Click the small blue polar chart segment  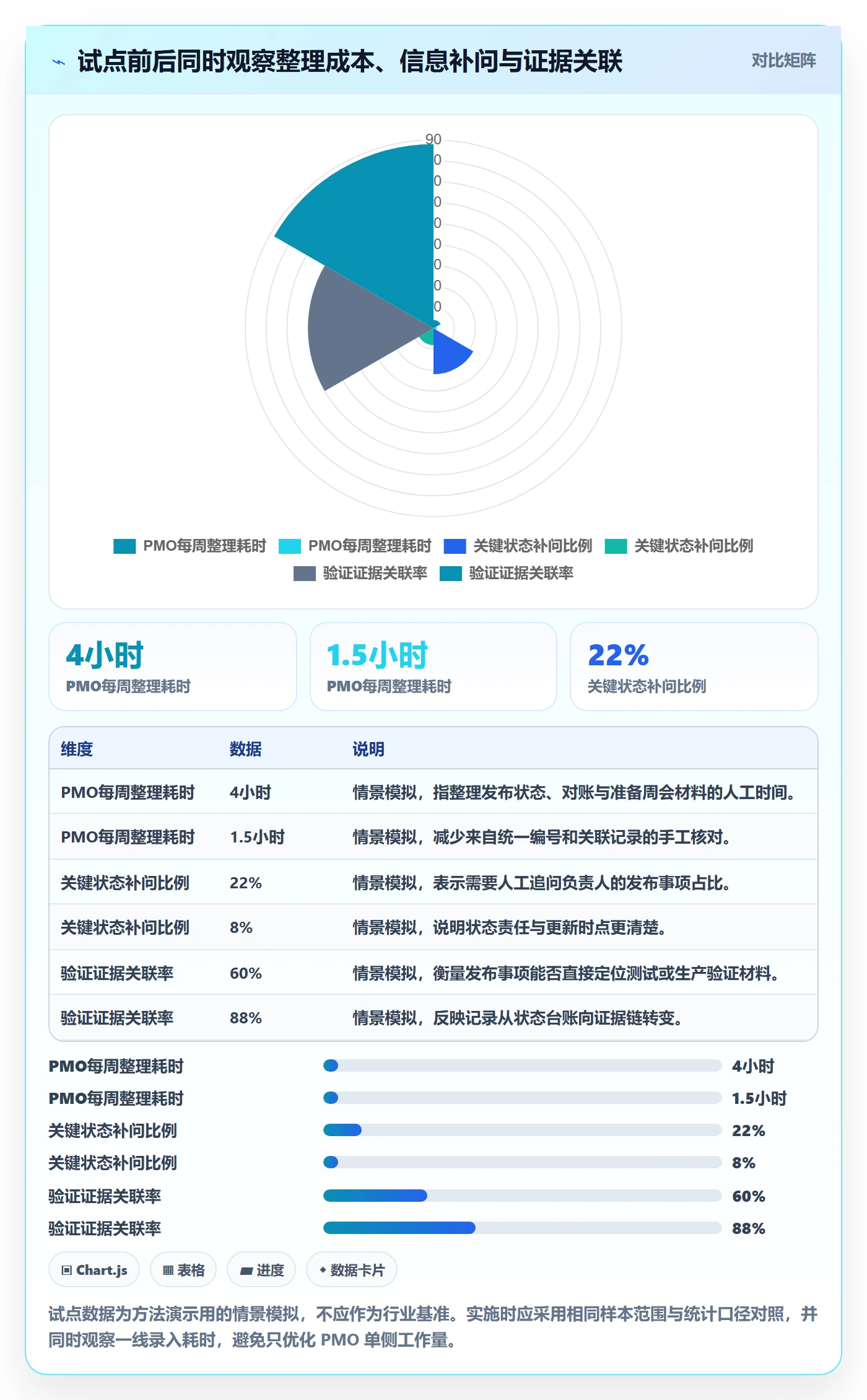449,353
